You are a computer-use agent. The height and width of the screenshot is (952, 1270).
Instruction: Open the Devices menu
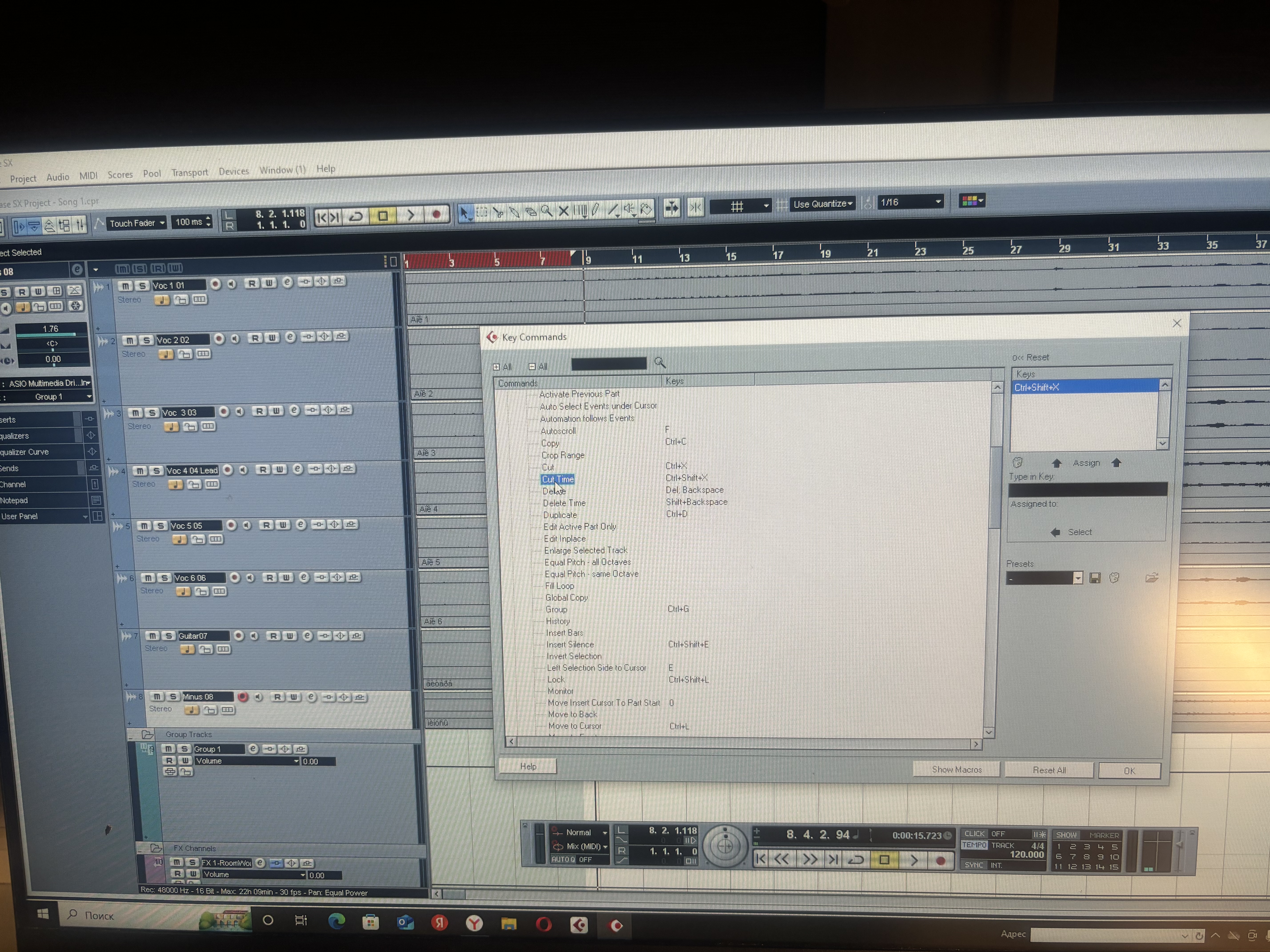(x=234, y=171)
